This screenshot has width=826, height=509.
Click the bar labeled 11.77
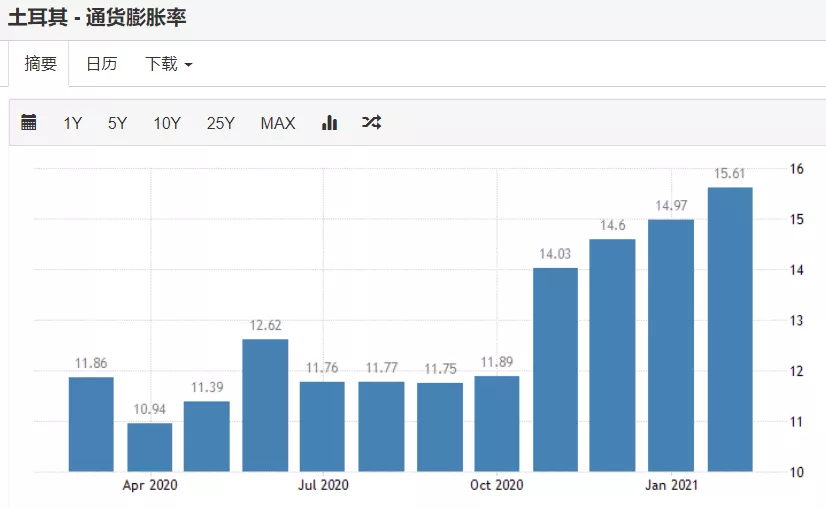381,427
